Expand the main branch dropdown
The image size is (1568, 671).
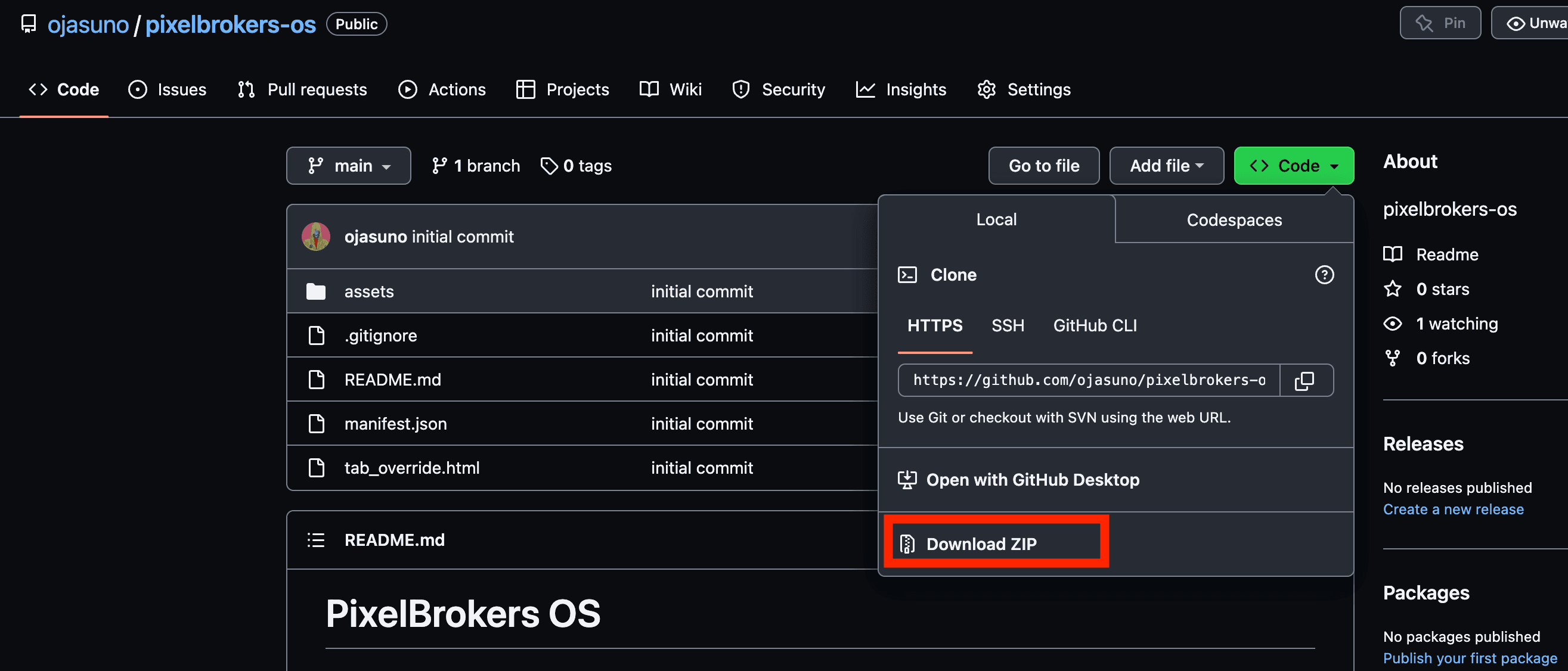(x=349, y=166)
